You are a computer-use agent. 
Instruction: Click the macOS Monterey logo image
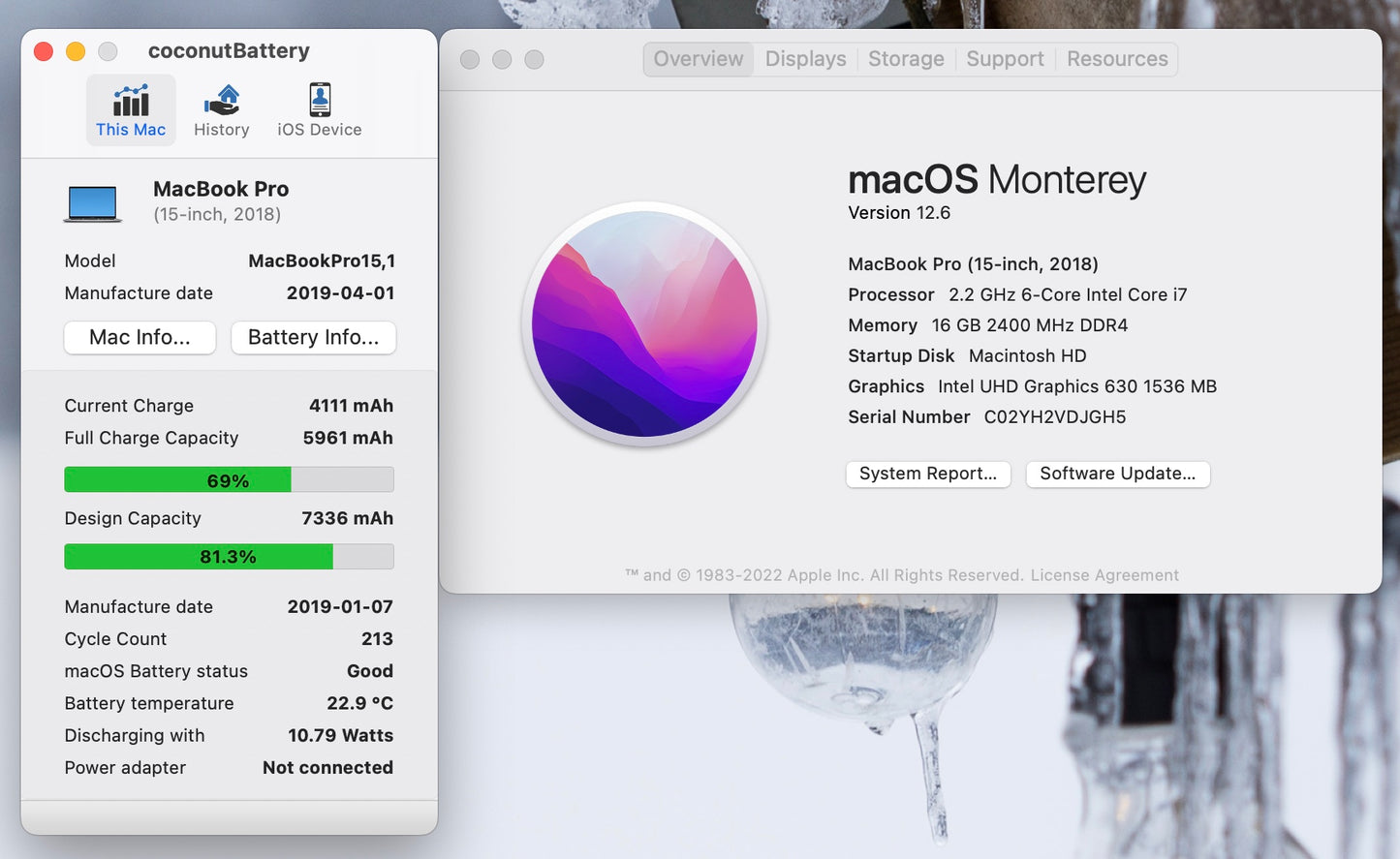click(644, 324)
